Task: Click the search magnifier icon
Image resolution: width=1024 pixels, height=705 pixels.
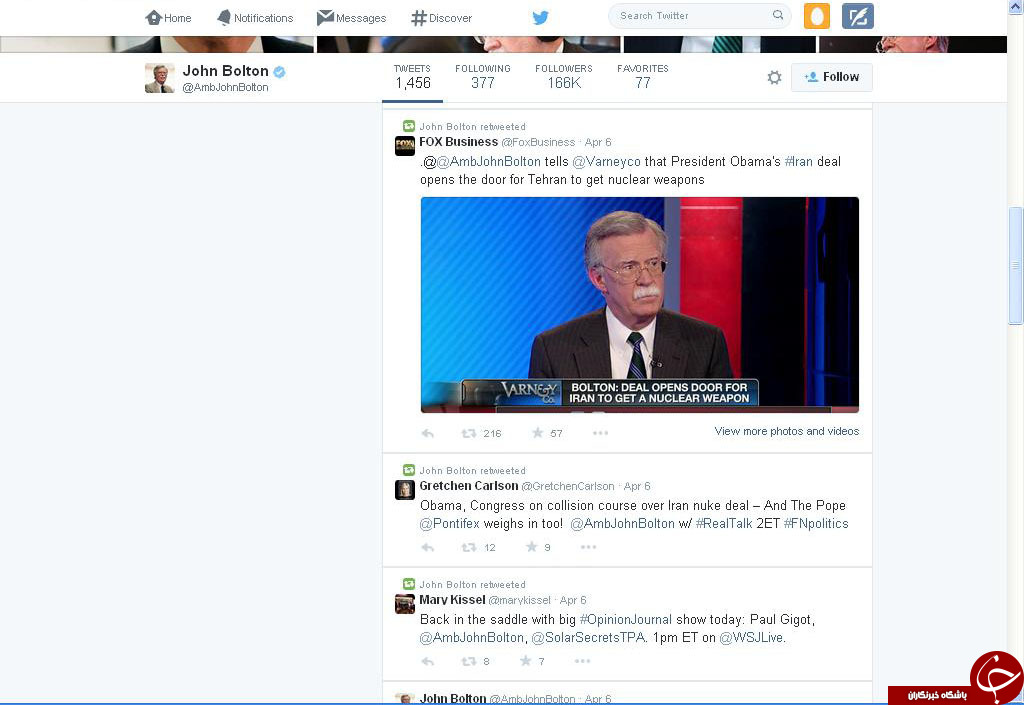Action: click(778, 15)
